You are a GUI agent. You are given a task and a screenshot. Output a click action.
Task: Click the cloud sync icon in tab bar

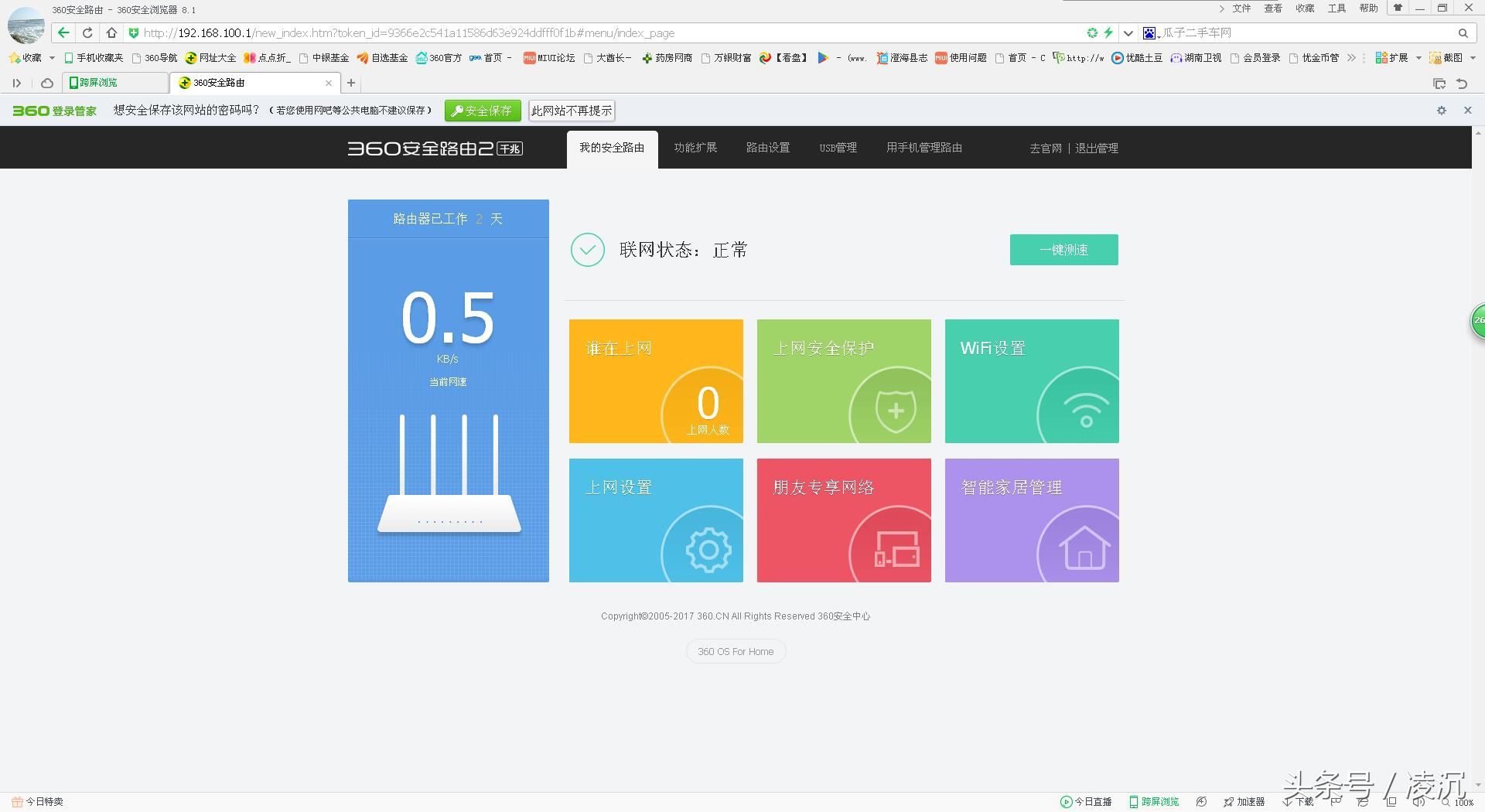[47, 83]
